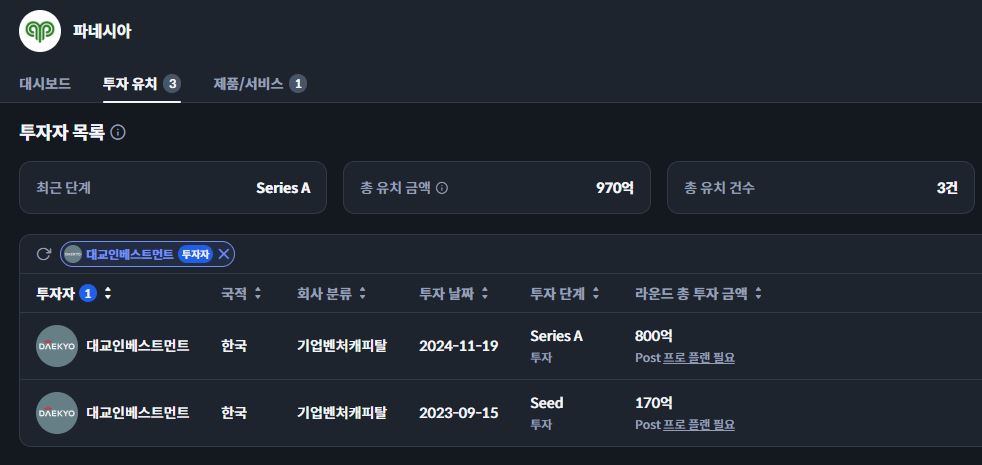Select the 투자 유치 tab
Viewport: 982px width, 465px height.
pos(130,83)
